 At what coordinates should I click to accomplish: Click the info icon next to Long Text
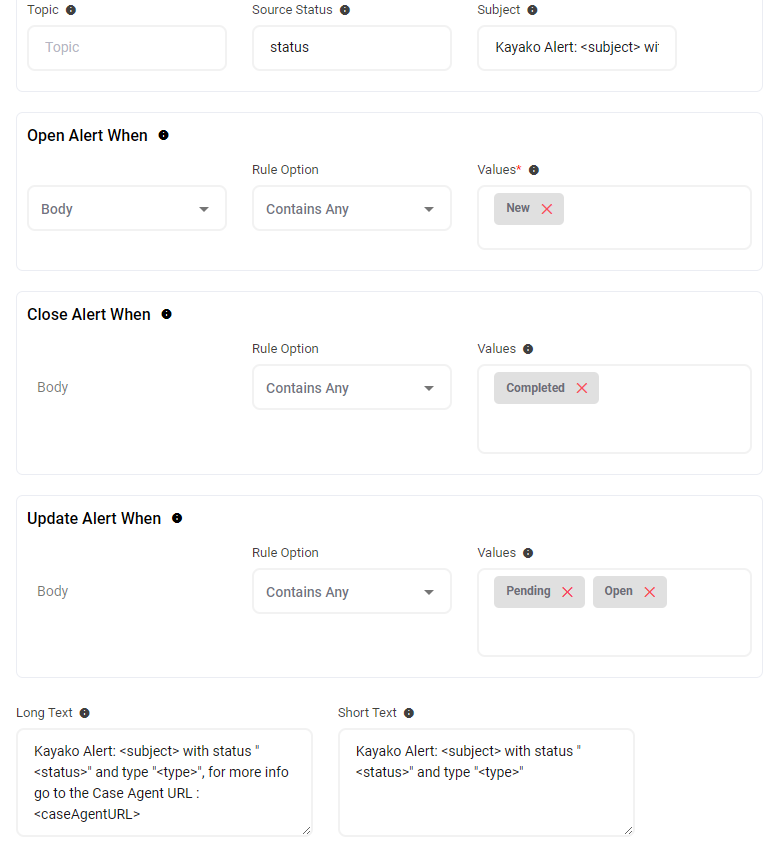(x=85, y=713)
